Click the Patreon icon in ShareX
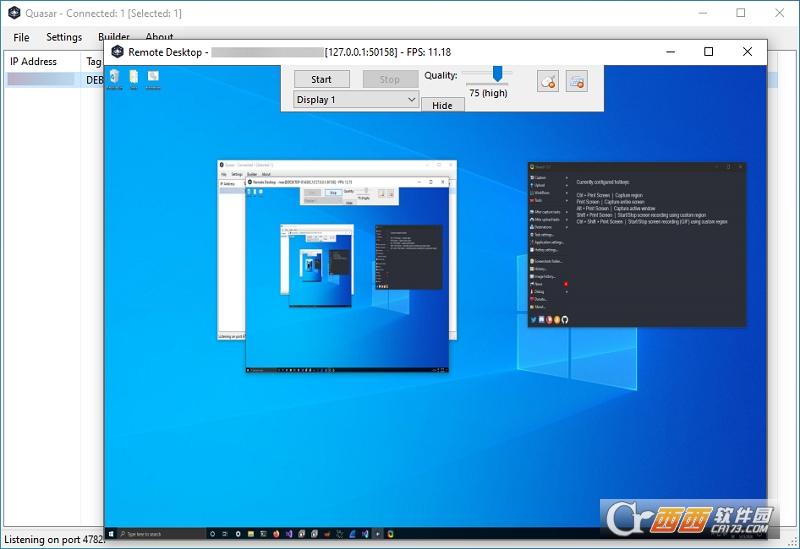This screenshot has height=549, width=800. tap(549, 320)
